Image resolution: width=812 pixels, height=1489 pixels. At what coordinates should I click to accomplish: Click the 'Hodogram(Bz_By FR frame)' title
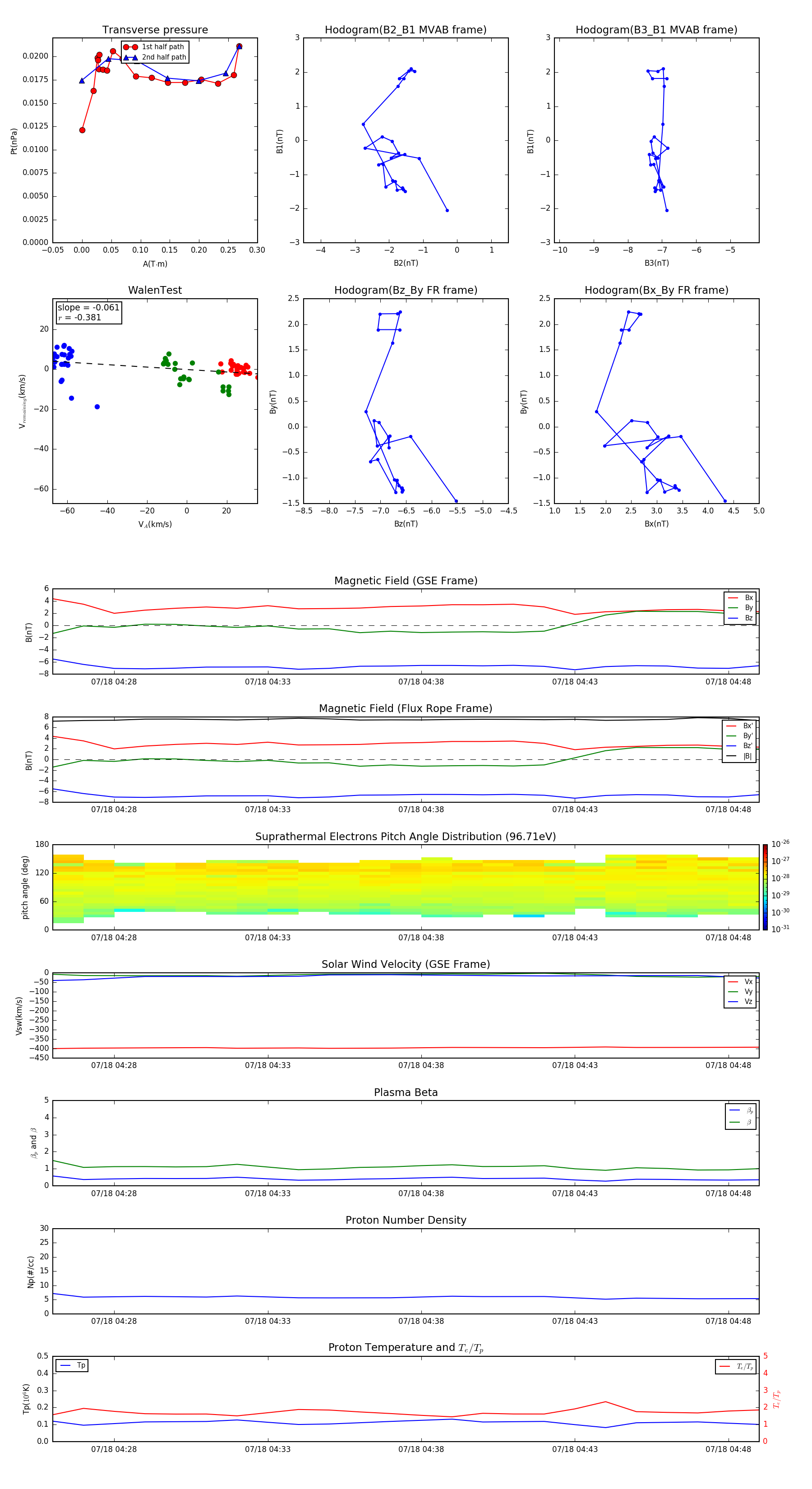point(406,290)
